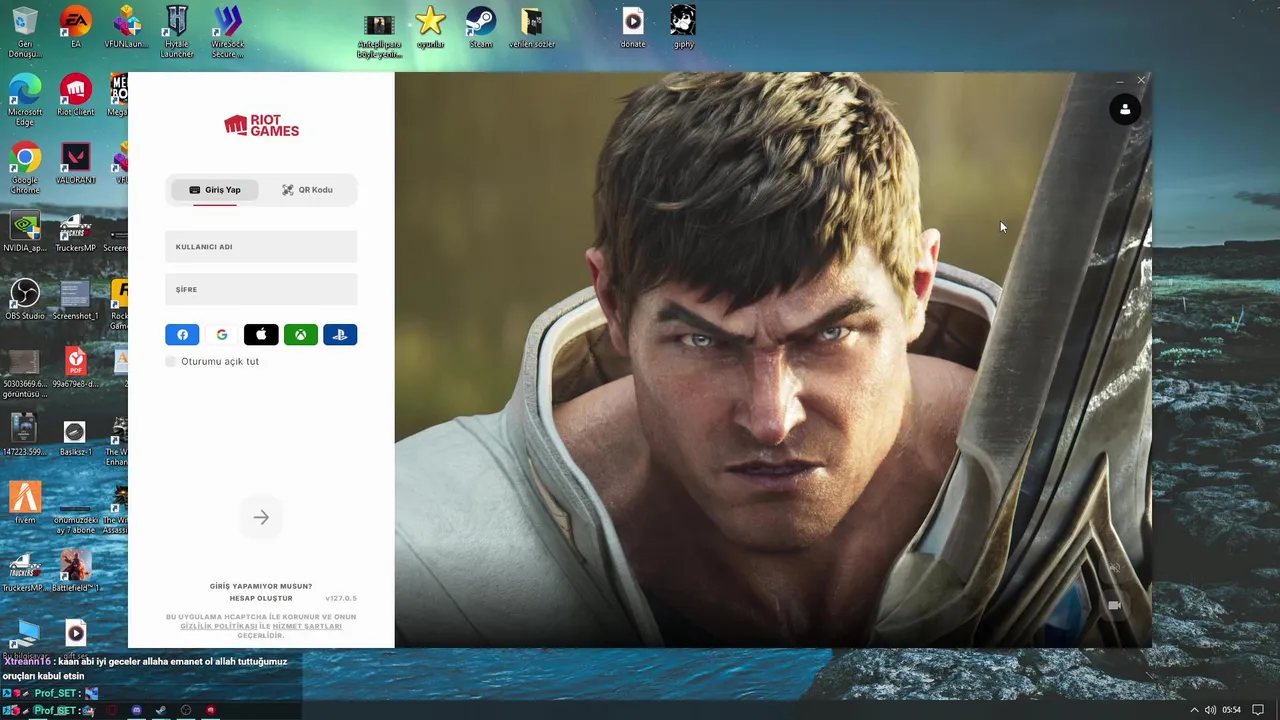1280x720 pixels.
Task: Select the Recycle Bin desktop icon
Action: (x=25, y=32)
